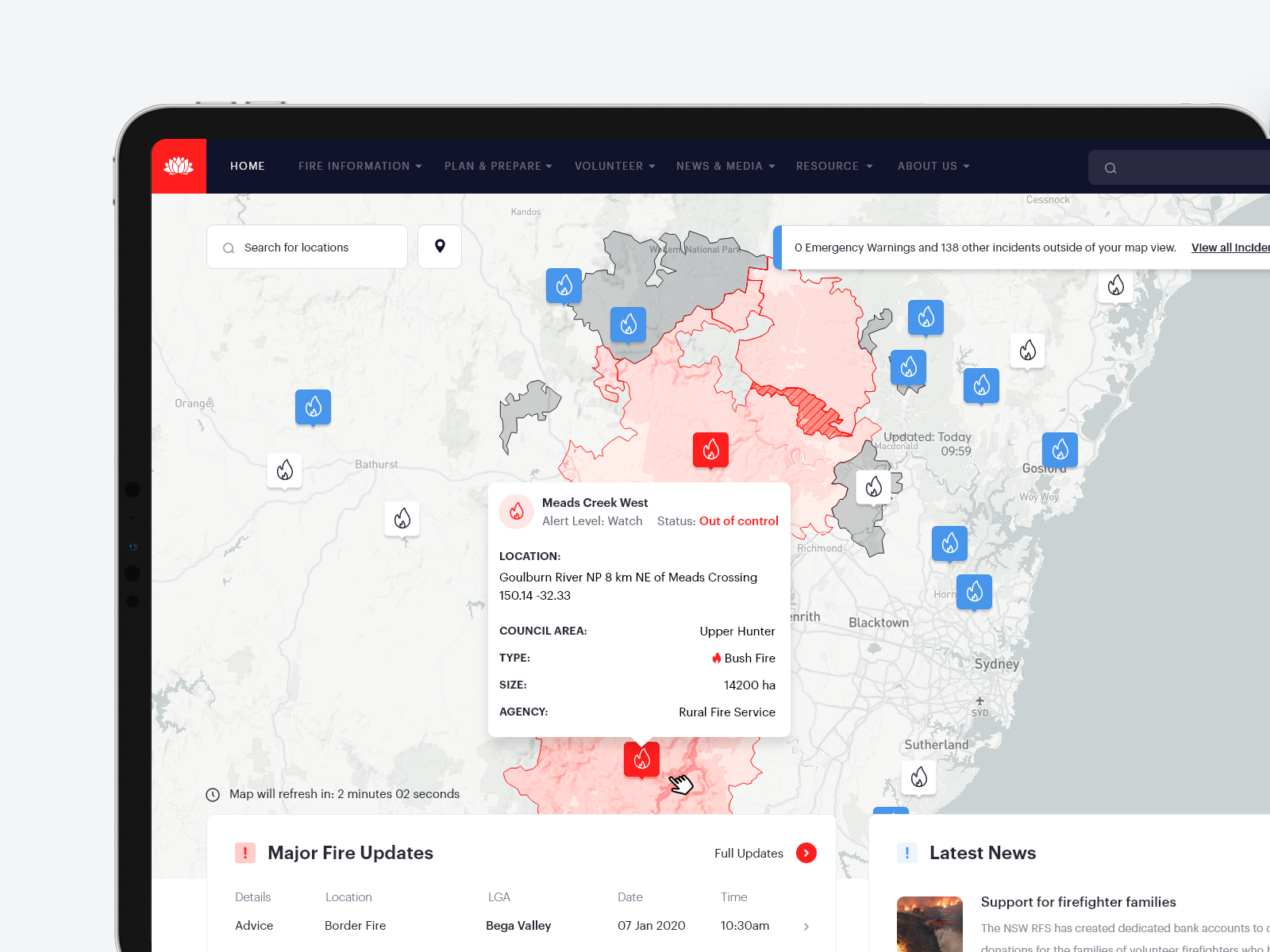The image size is (1270, 952).
Task: Select the red fire marker below the popup
Action: click(x=641, y=759)
